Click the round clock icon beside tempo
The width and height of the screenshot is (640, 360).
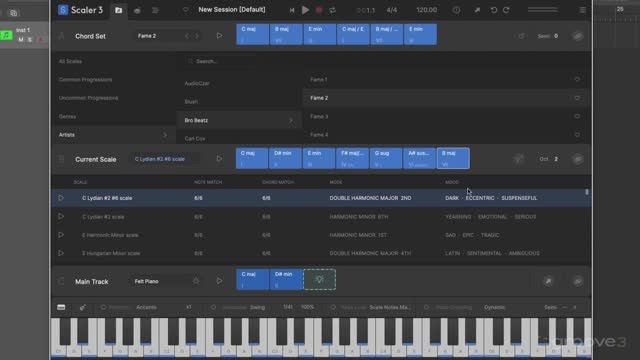pos(456,10)
